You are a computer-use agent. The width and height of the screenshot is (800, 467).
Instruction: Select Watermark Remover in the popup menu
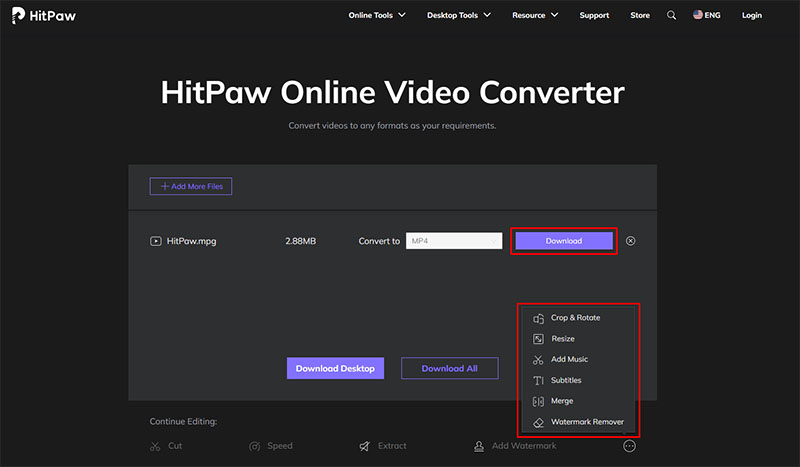[587, 422]
